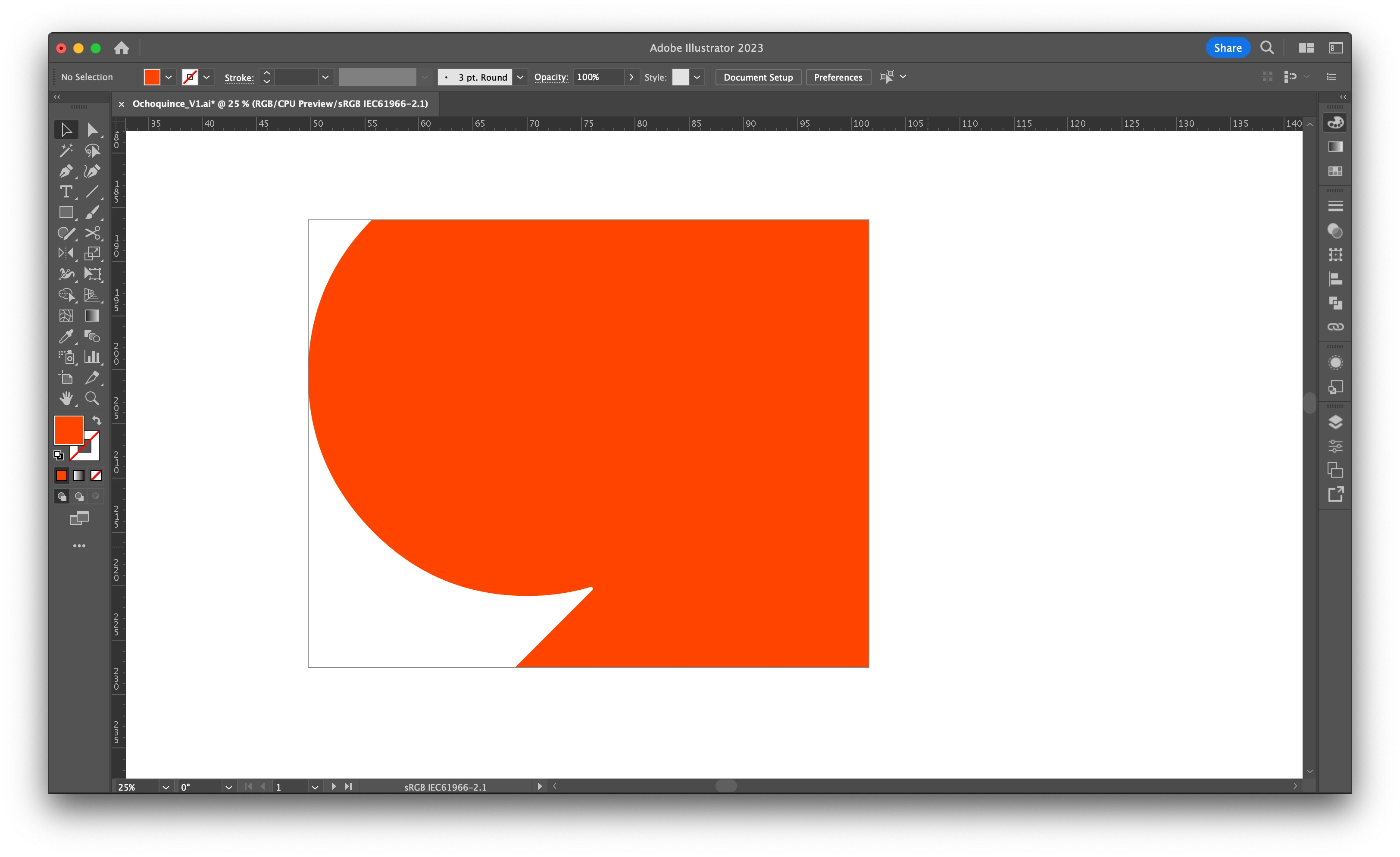Switch fill mode to Gradient
The width and height of the screenshot is (1400, 857).
click(x=79, y=475)
